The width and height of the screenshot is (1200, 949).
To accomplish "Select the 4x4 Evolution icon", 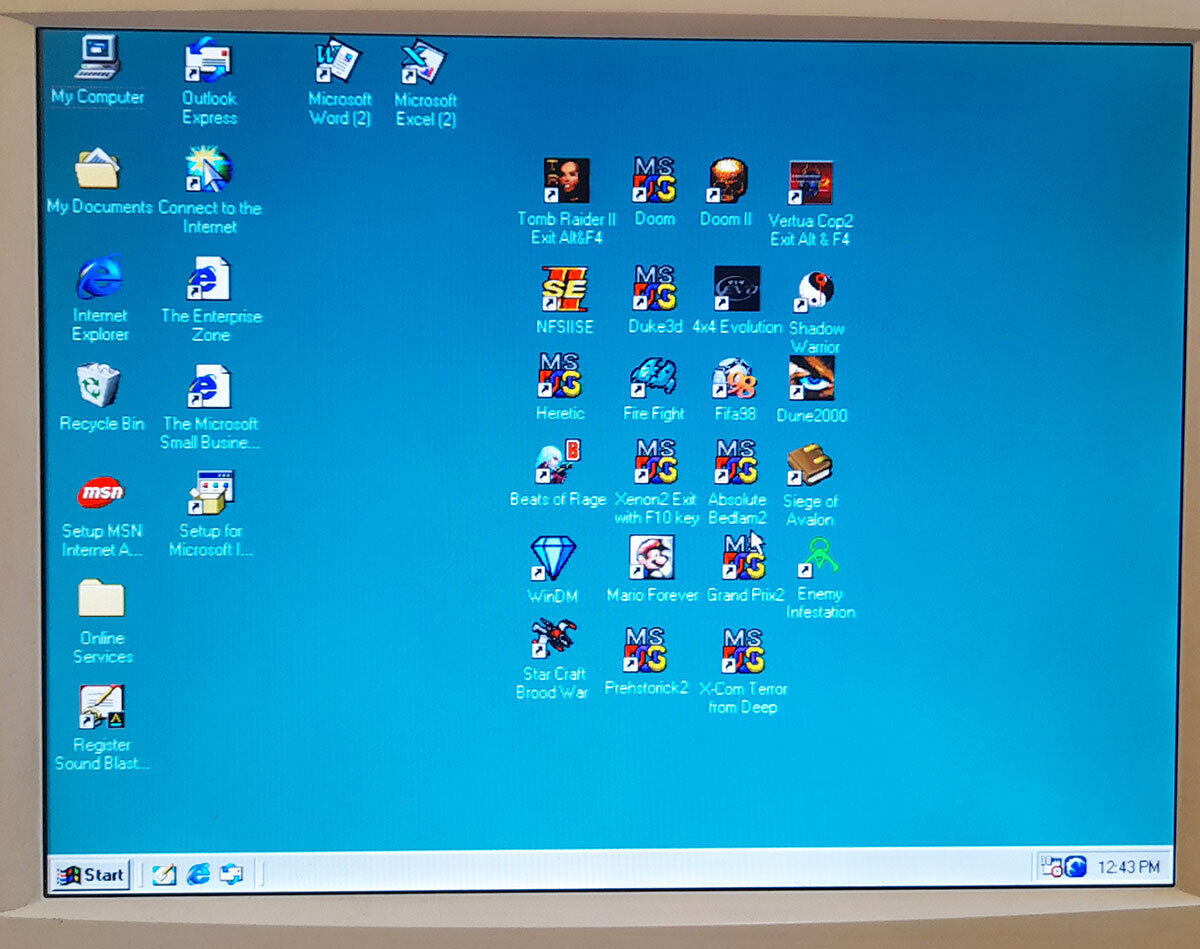I will 736,288.
